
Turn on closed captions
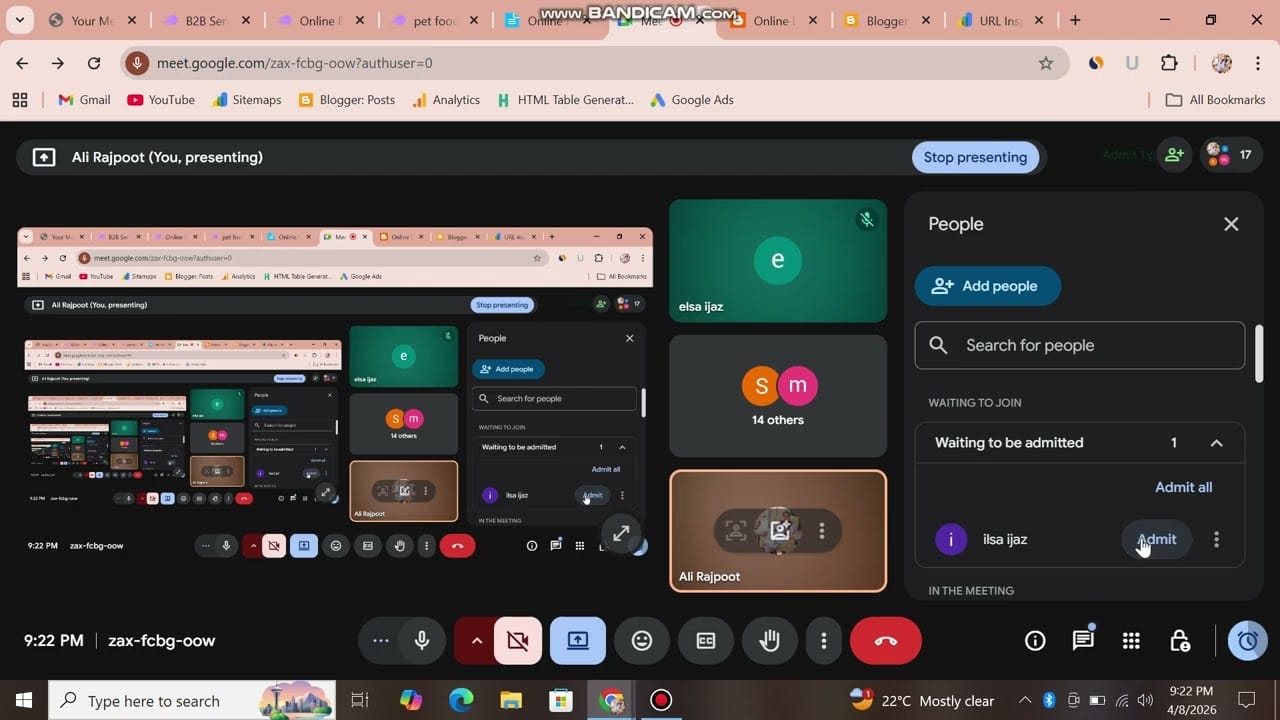706,641
